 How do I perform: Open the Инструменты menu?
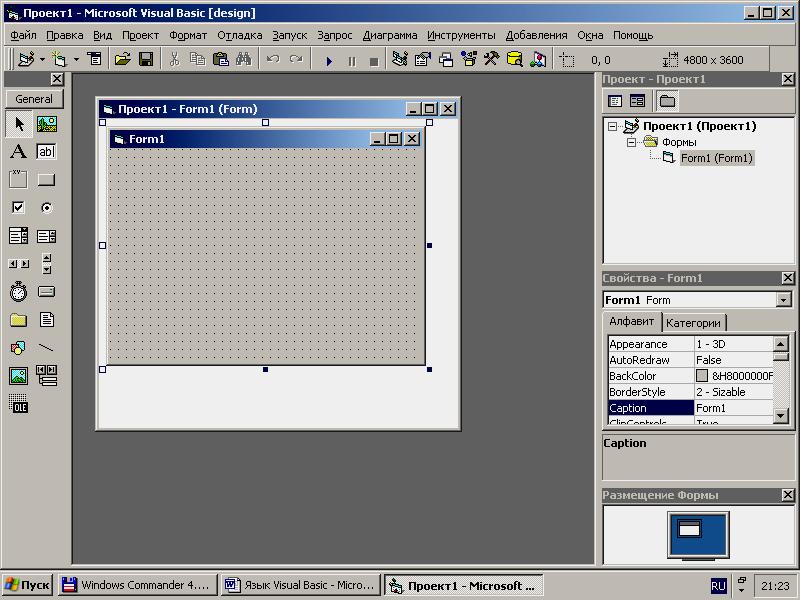461,35
